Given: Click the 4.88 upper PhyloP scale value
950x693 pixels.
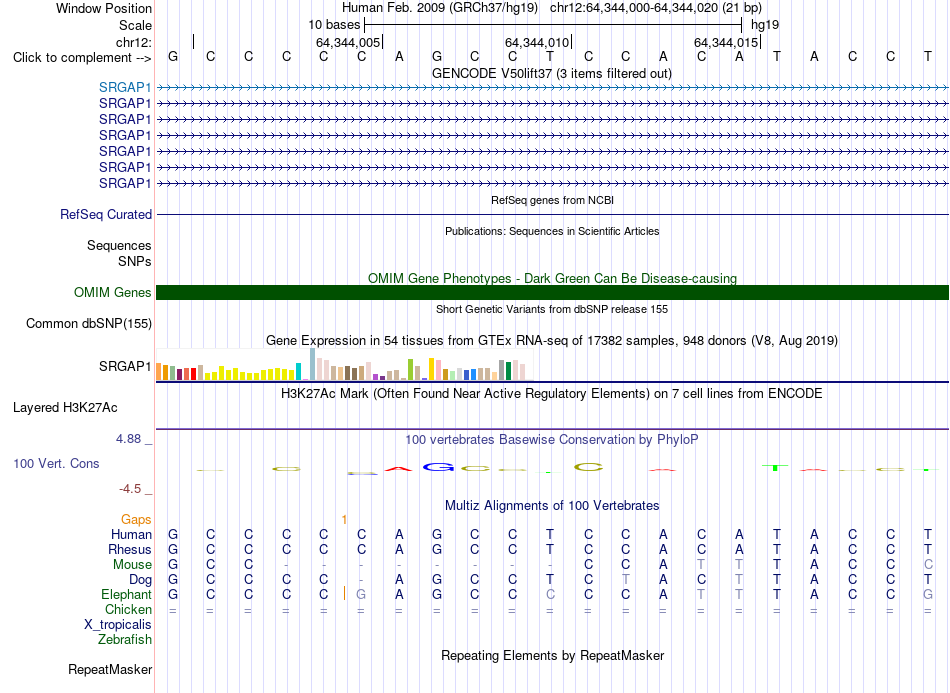Looking at the screenshot, I should click(128, 439).
